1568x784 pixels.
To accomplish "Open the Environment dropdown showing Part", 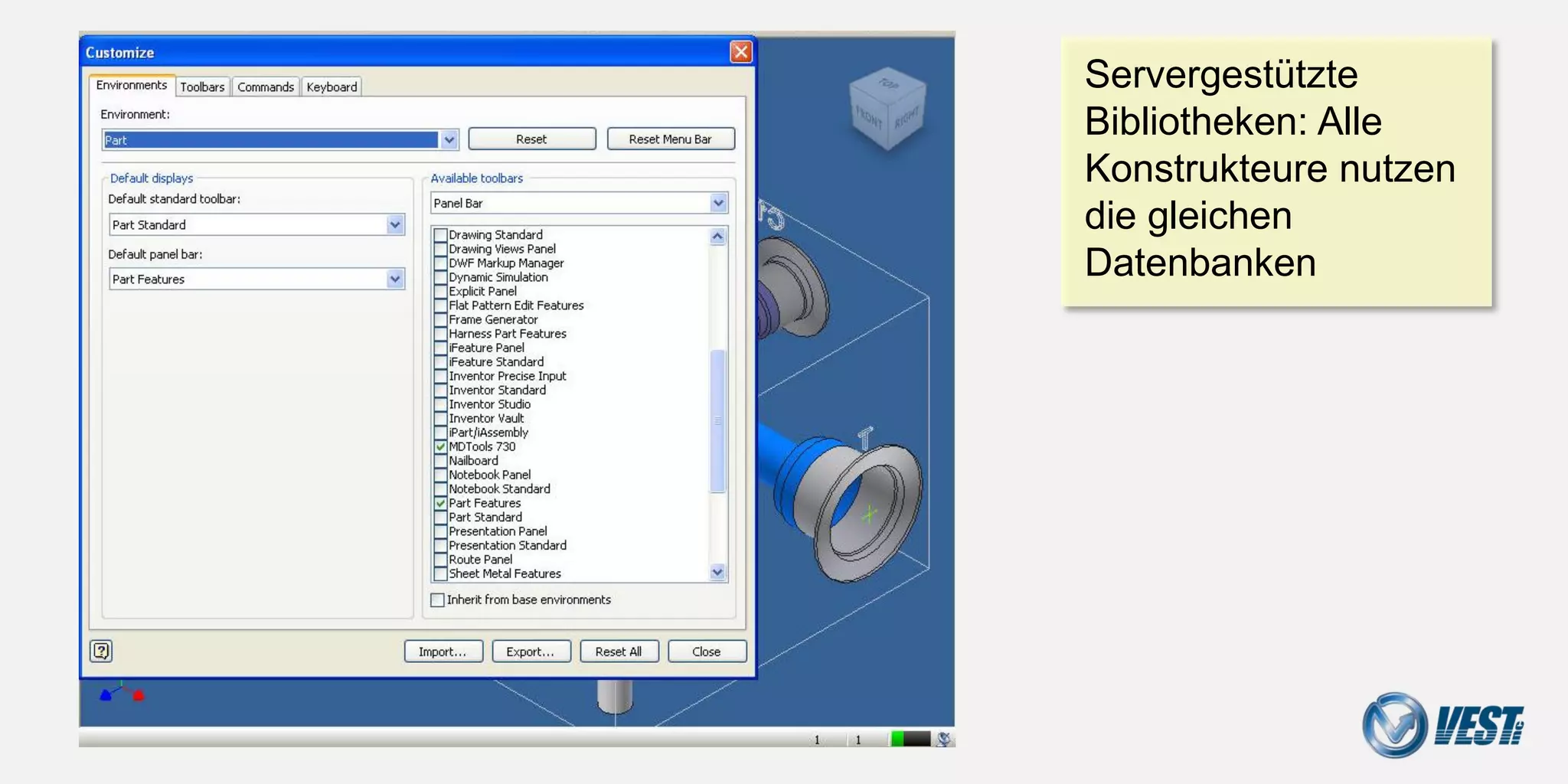I will tap(280, 139).
